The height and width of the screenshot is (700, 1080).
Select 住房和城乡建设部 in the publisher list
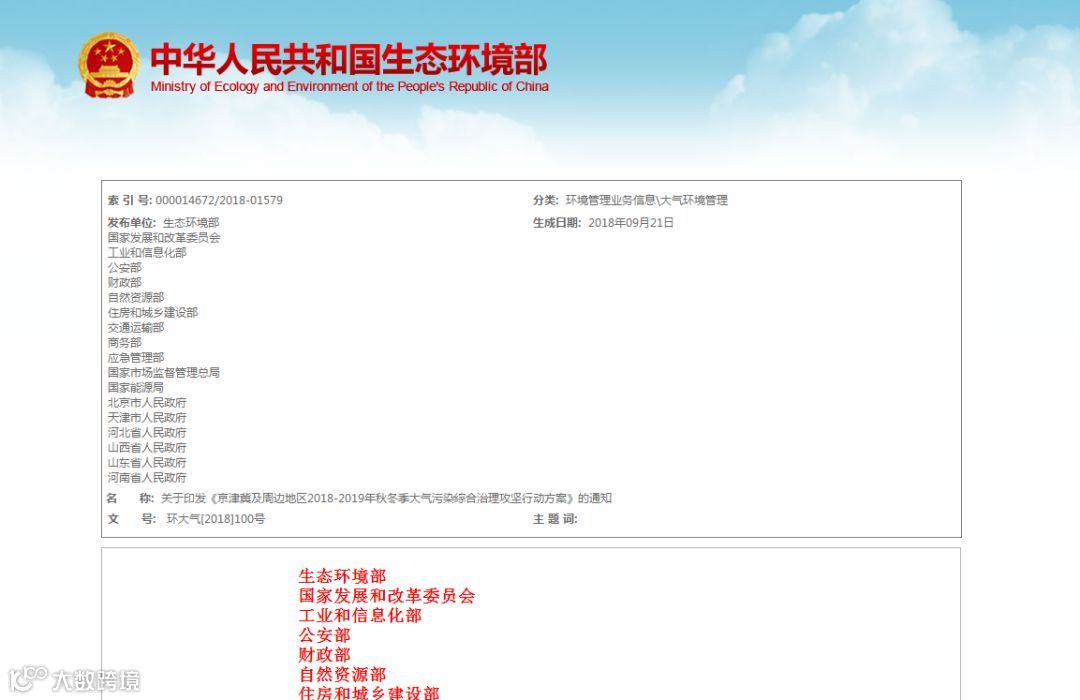[x=153, y=313]
